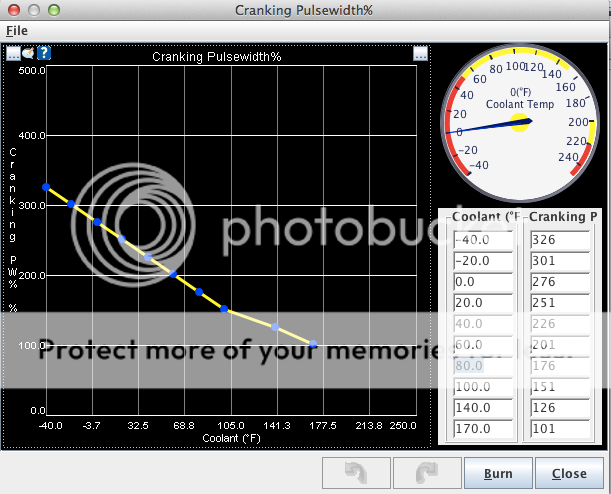Select the cranking PW field 201
This screenshot has height=494, width=611.
click(560, 345)
